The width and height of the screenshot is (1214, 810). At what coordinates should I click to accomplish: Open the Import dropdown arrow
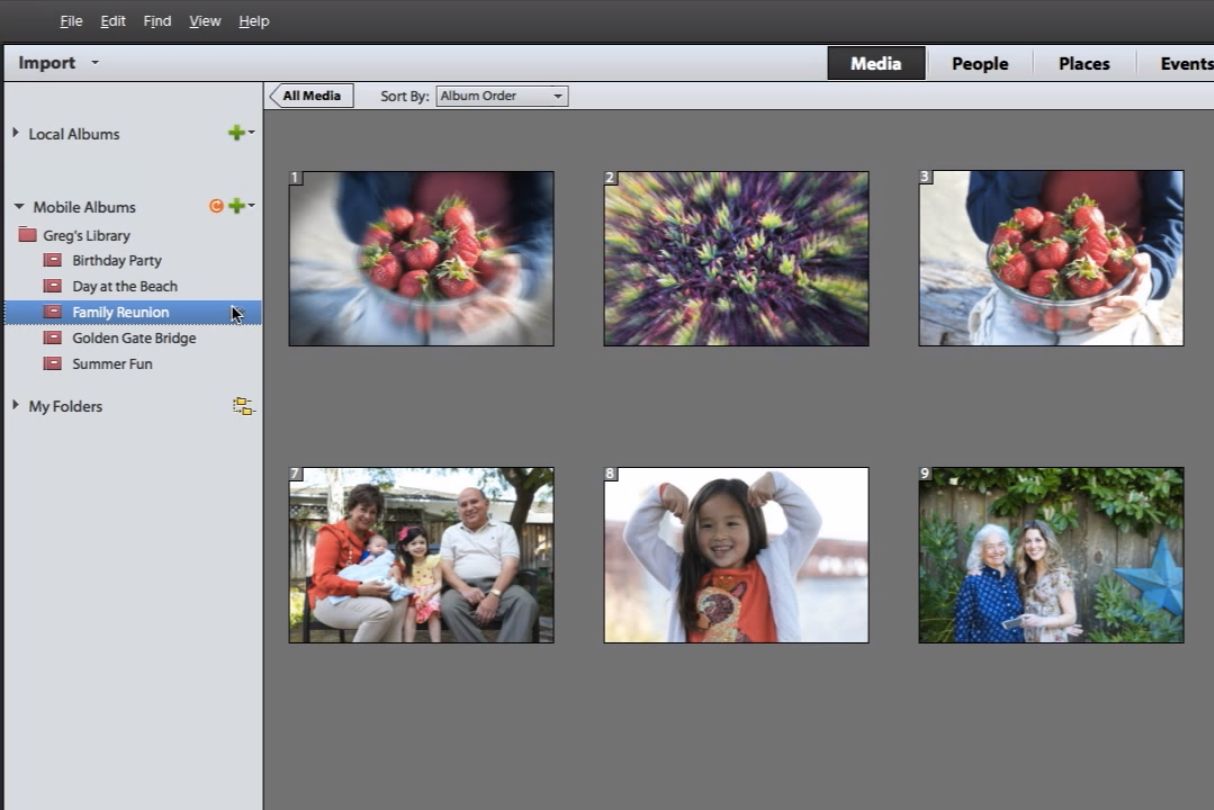[x=95, y=62]
